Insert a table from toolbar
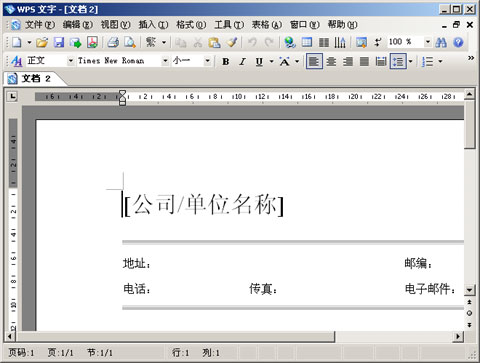The image size is (480, 363). [x=307, y=42]
